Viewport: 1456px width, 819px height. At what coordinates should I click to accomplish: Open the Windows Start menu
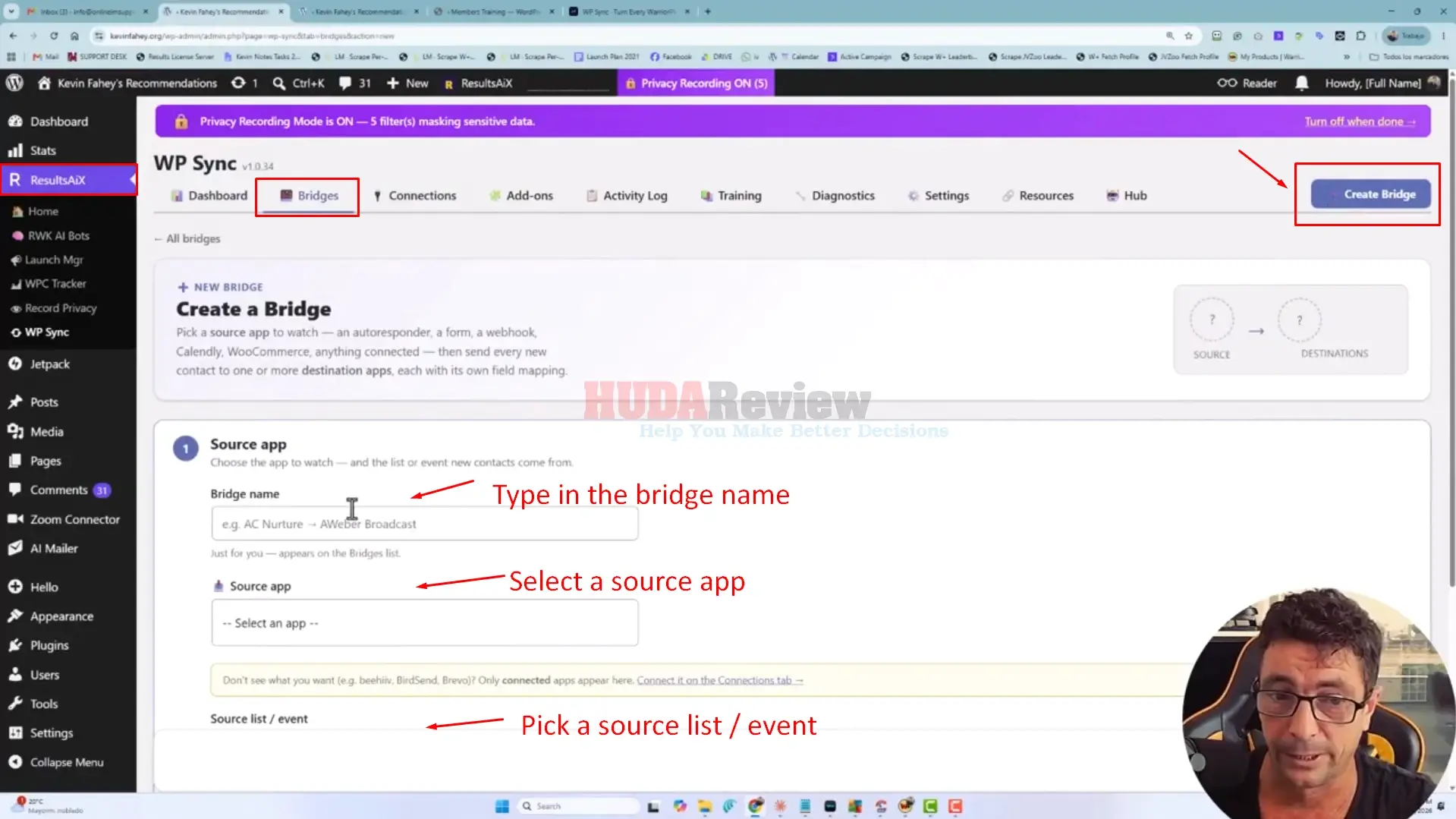502,806
